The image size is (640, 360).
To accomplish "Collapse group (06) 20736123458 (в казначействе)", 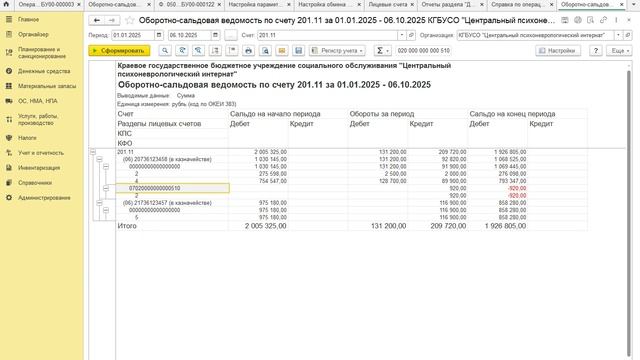I will click(x=99, y=159).
